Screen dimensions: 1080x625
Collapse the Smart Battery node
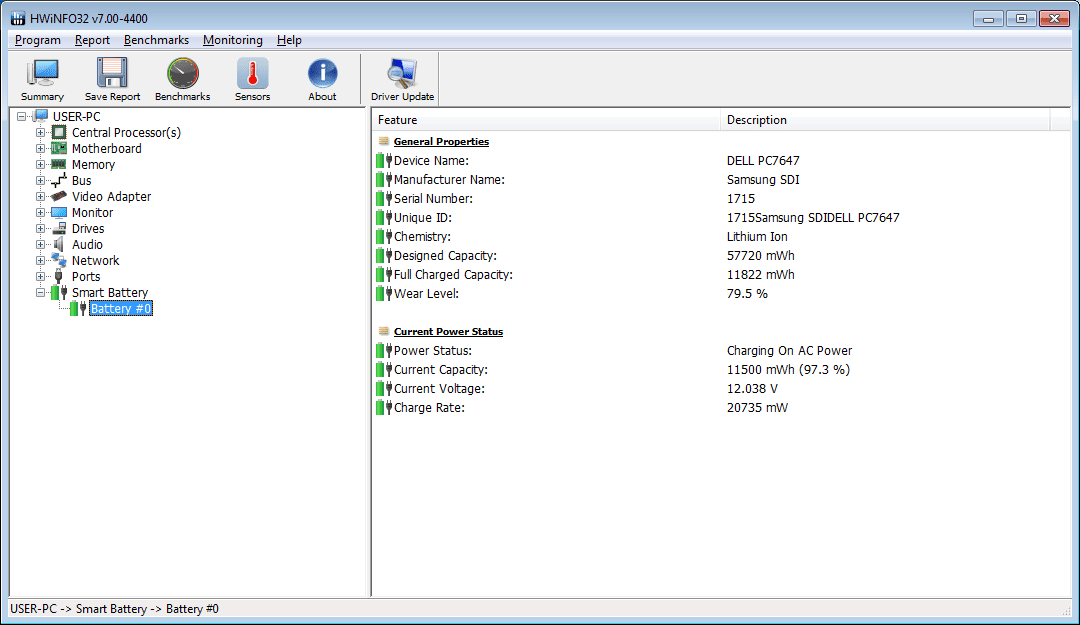(41, 292)
